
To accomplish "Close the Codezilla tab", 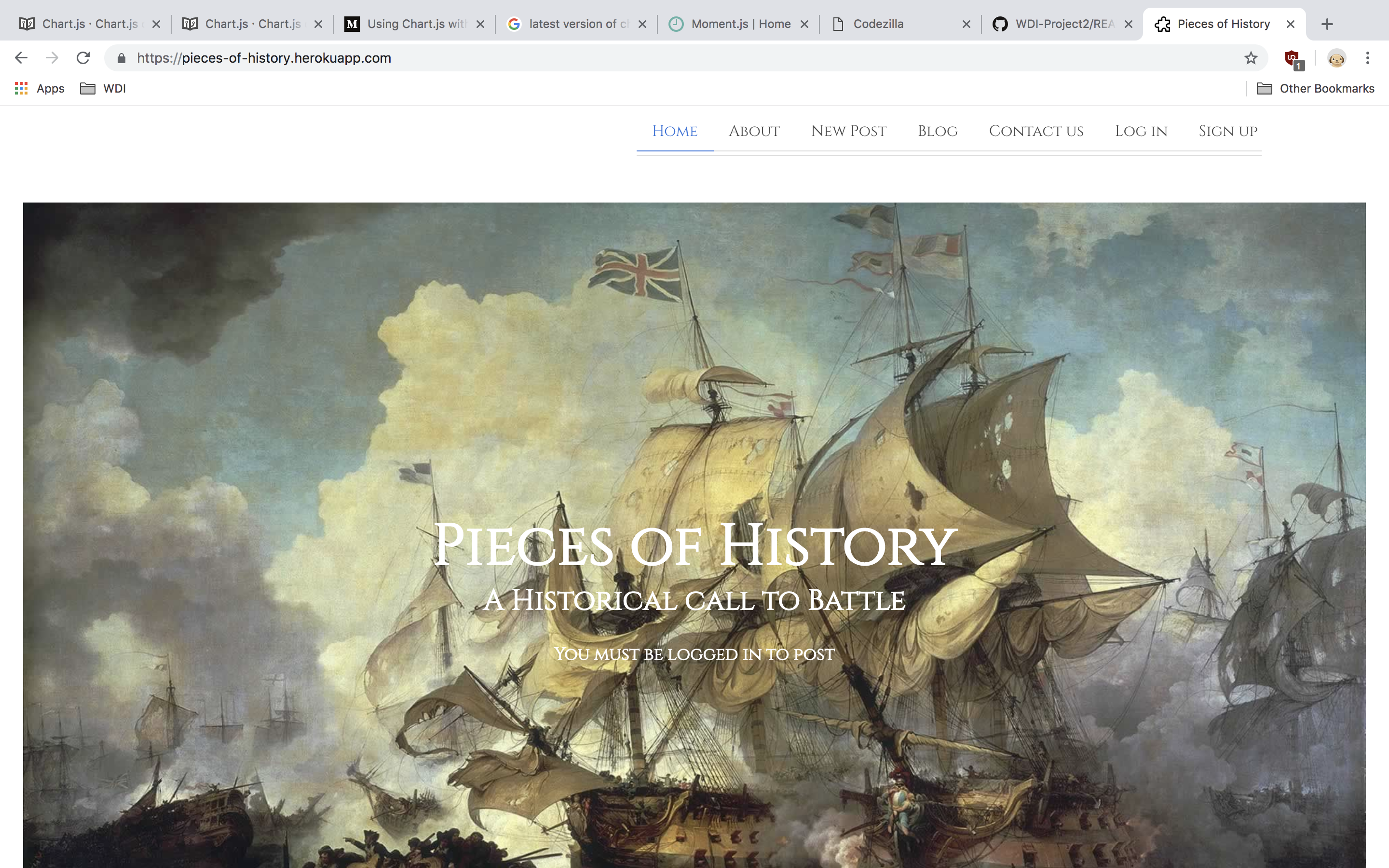I will [x=967, y=24].
